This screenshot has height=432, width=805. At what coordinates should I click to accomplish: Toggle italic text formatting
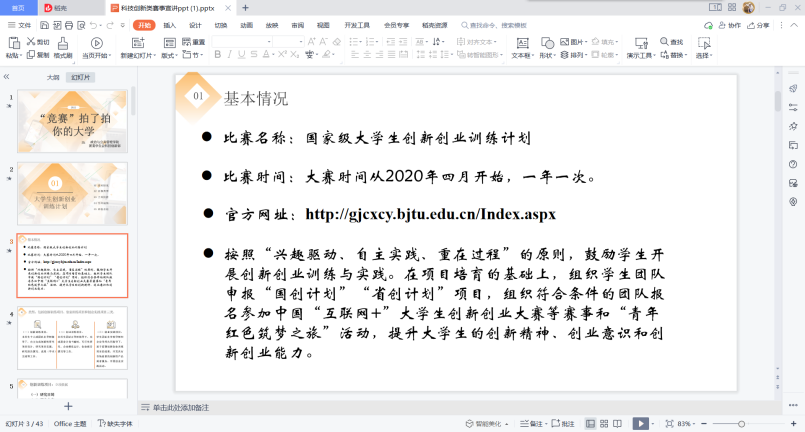[229, 56]
